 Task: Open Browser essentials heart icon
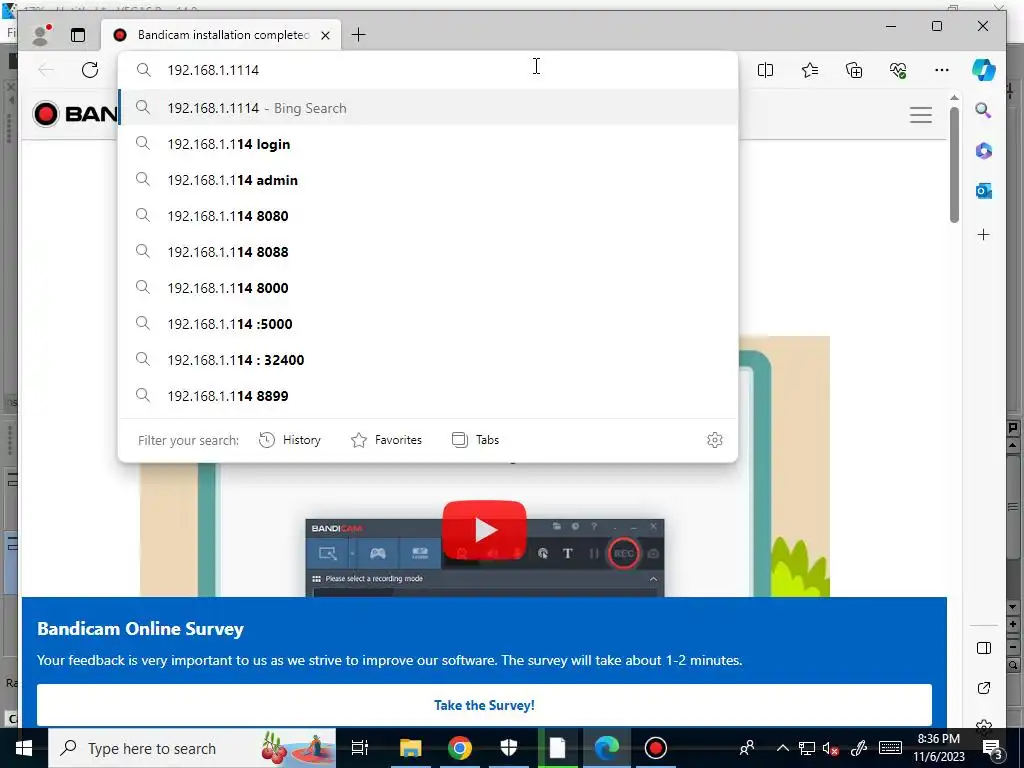(x=899, y=70)
